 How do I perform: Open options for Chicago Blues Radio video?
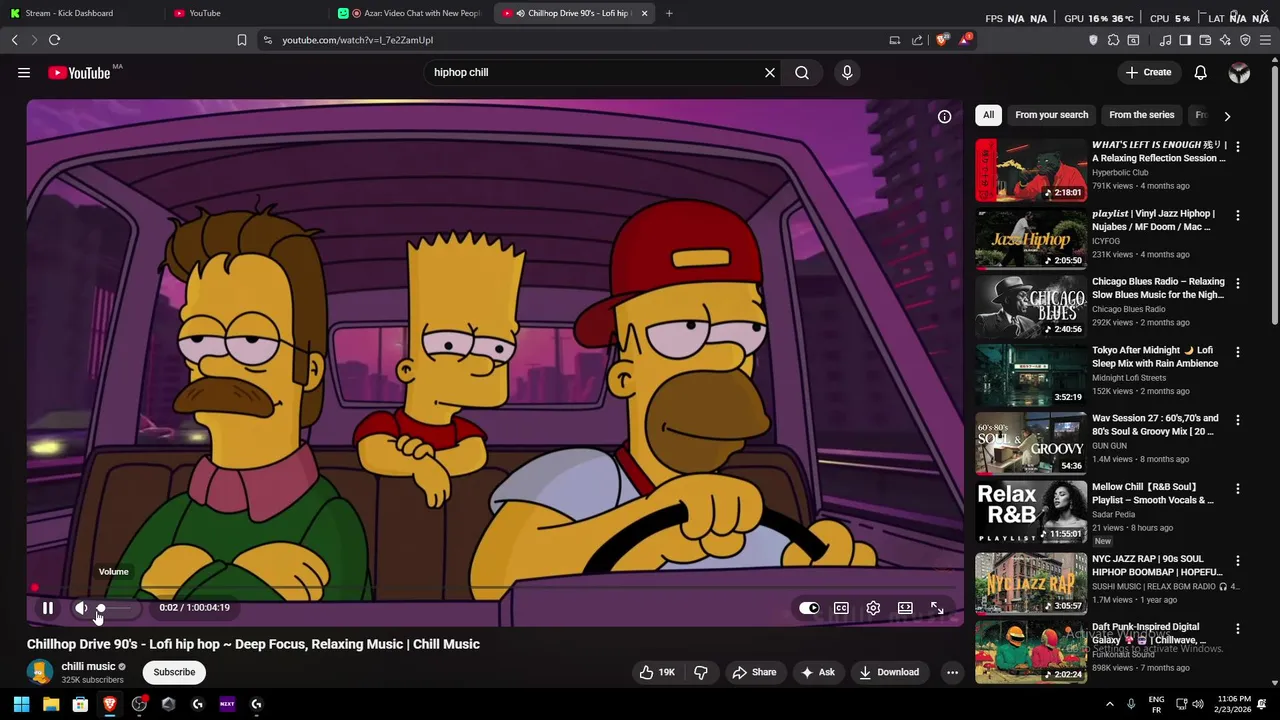(1238, 283)
